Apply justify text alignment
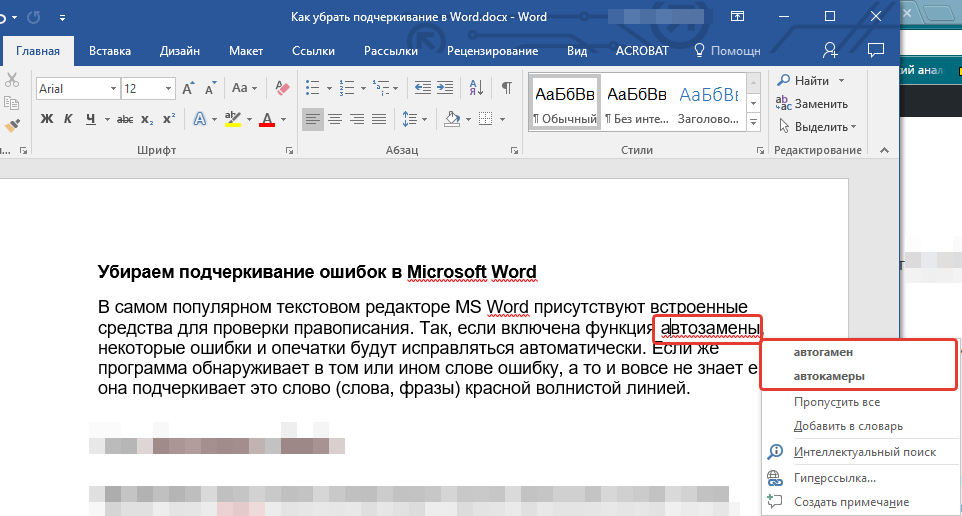Viewport: 962px width, 516px height. 379,119
